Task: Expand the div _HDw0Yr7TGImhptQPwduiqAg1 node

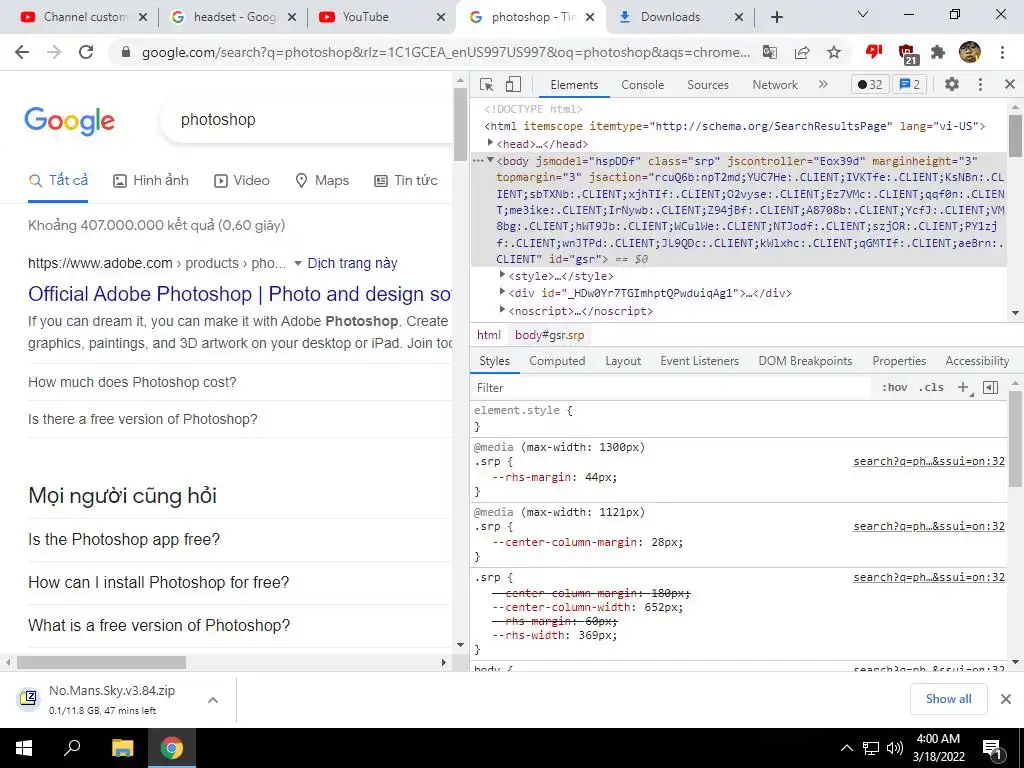Action: (x=502, y=292)
